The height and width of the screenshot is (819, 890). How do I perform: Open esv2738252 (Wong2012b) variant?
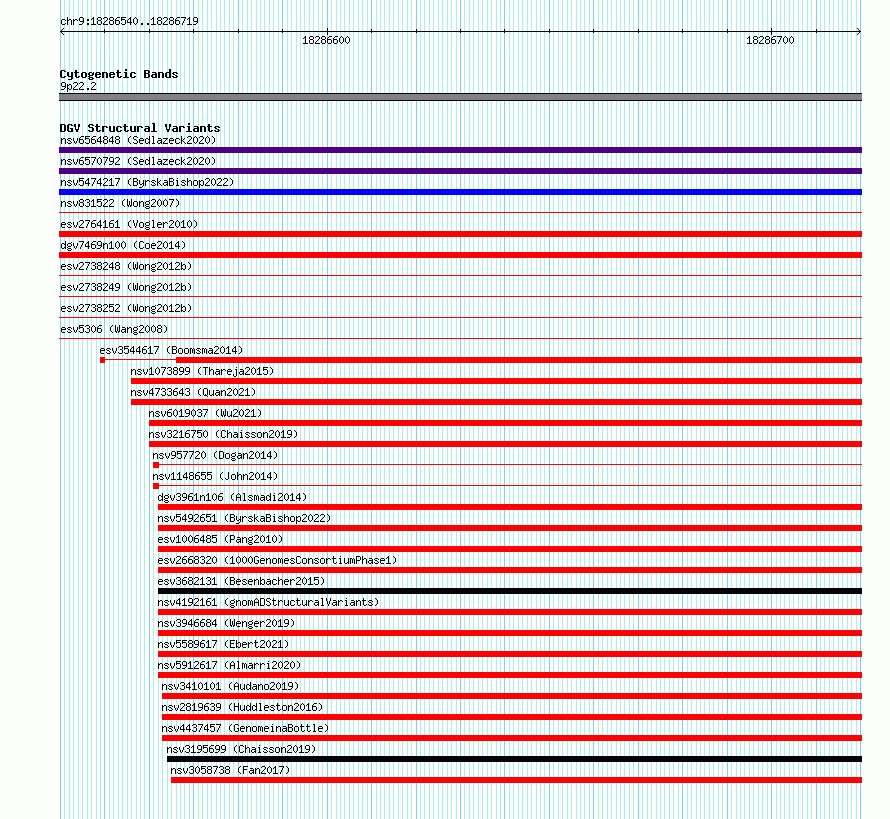126,308
